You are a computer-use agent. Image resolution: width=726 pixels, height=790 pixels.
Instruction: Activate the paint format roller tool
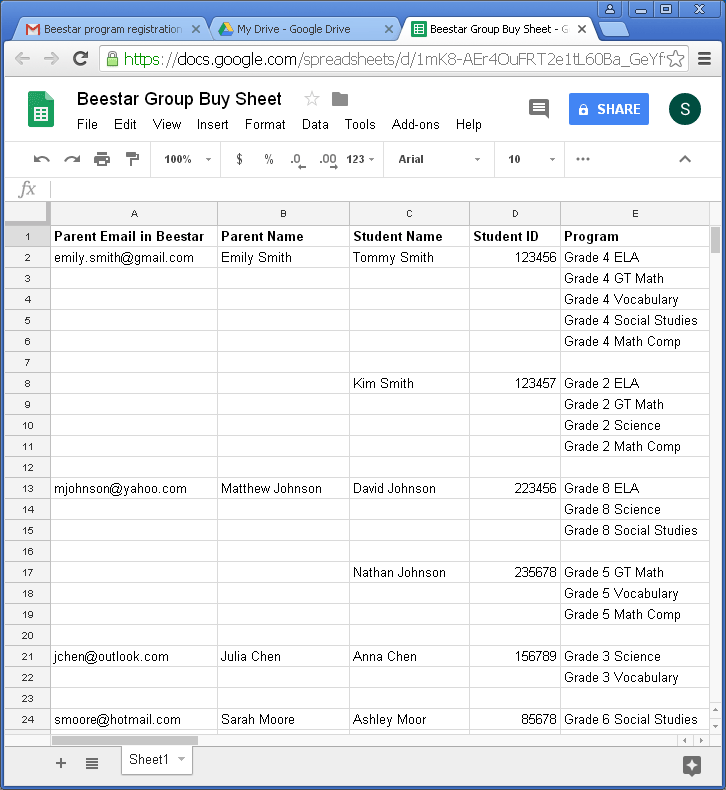132,159
